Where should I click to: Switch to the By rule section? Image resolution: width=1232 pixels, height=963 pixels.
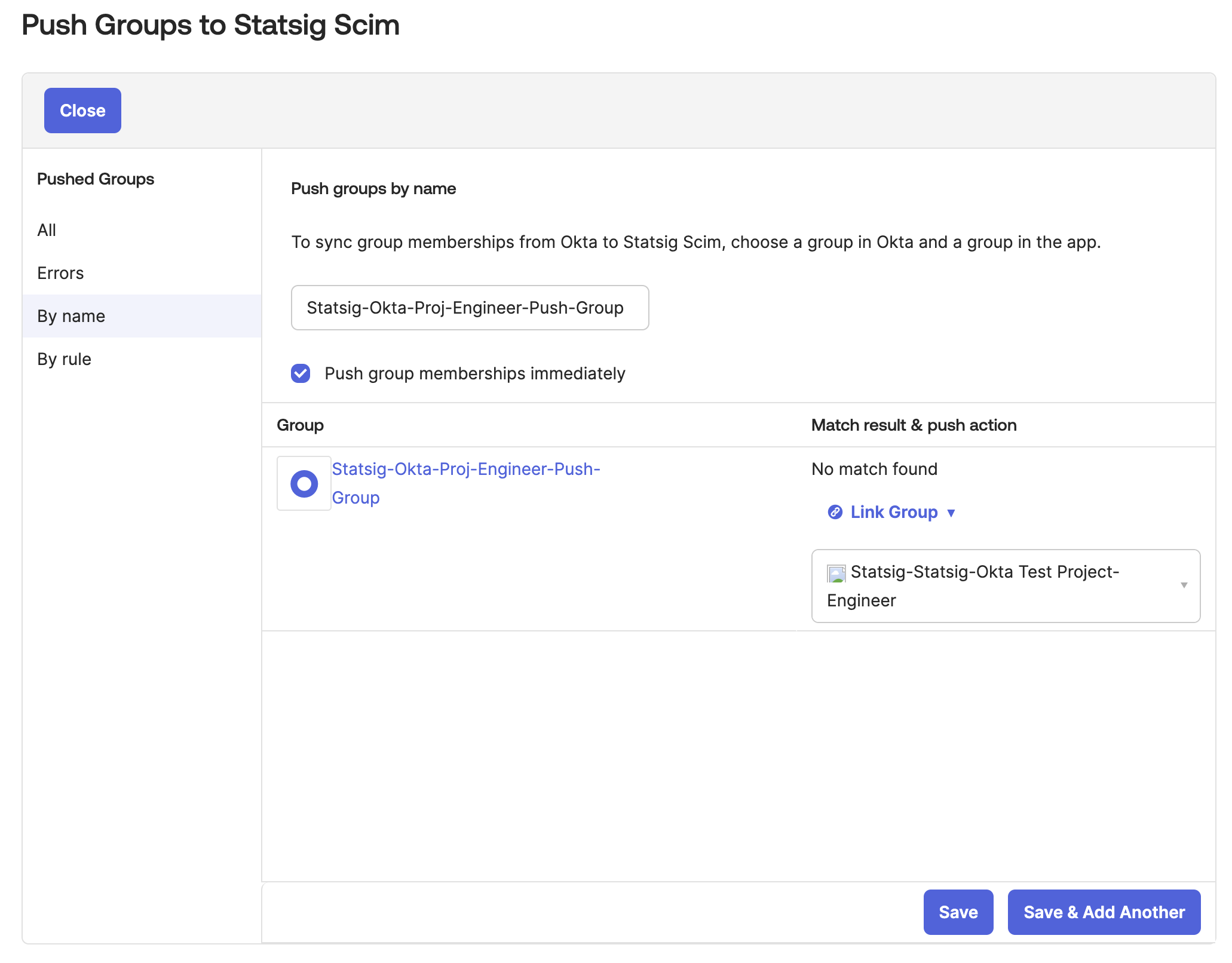(64, 358)
